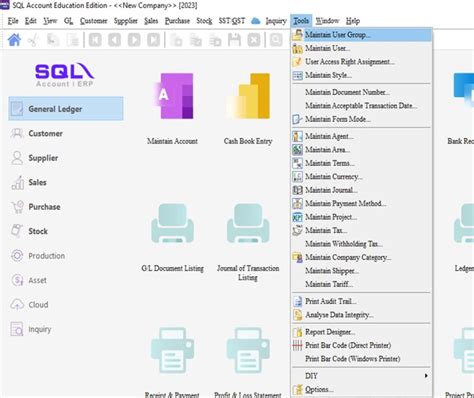Click the SQL Account ERP logo
The height and width of the screenshot is (398, 474).
[65, 75]
